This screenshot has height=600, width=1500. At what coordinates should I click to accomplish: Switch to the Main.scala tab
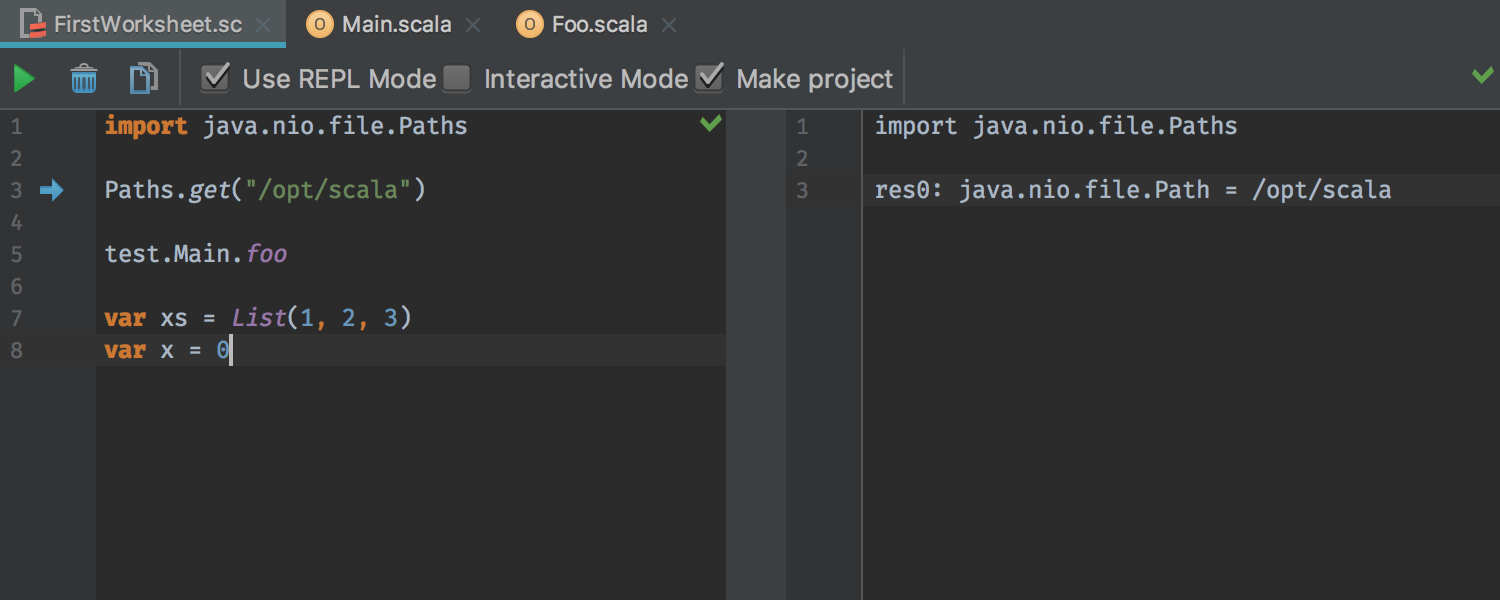point(396,24)
